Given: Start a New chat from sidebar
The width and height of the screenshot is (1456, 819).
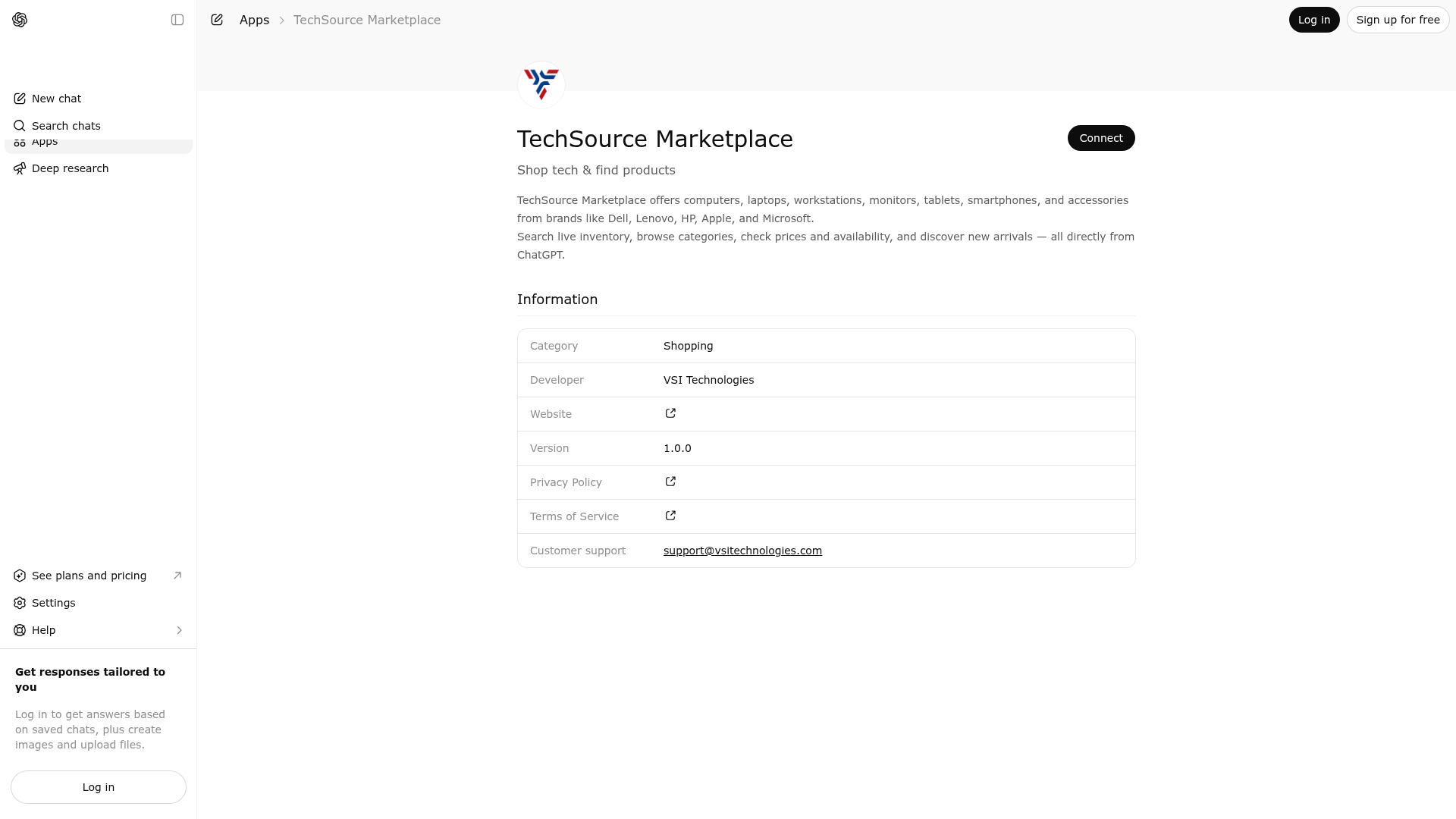Looking at the screenshot, I should pyautogui.click(x=99, y=99).
